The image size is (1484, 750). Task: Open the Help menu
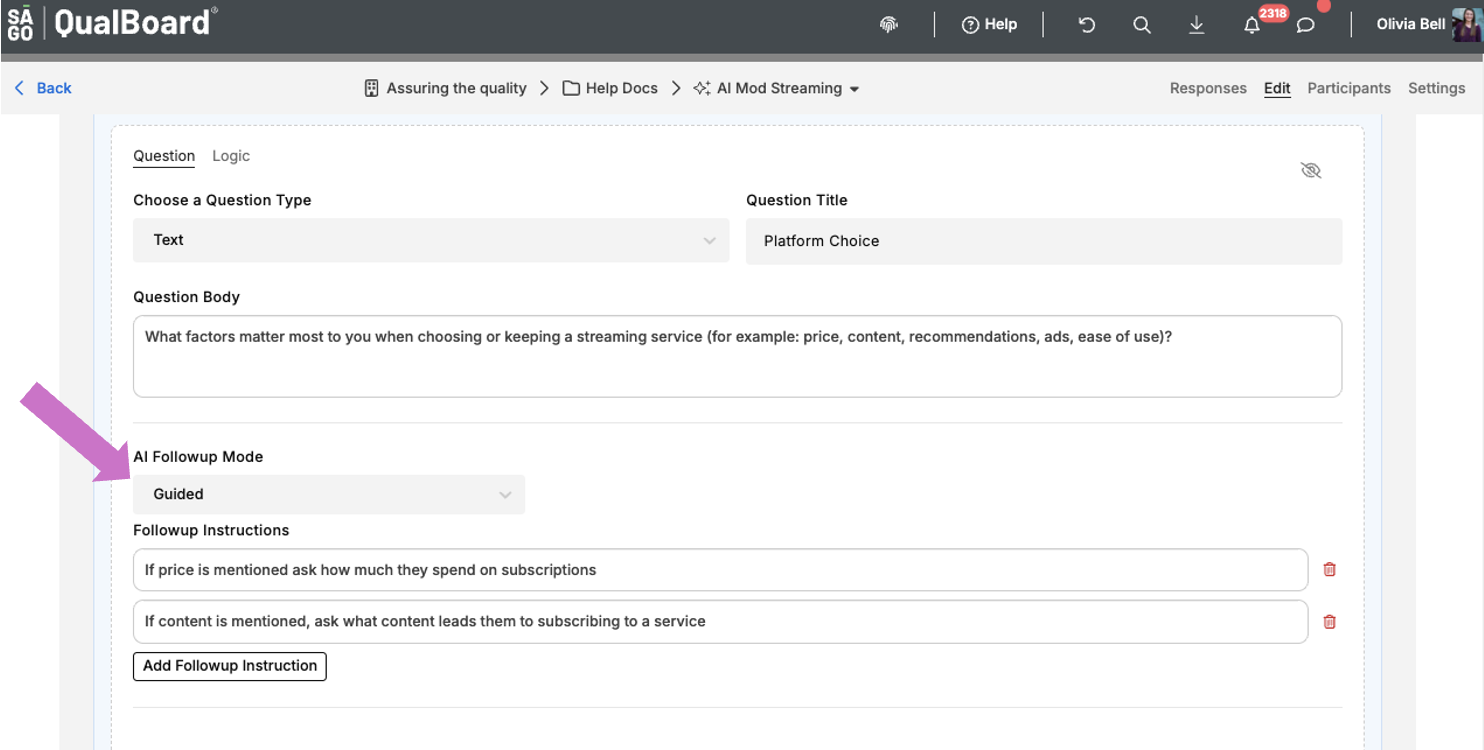point(989,24)
